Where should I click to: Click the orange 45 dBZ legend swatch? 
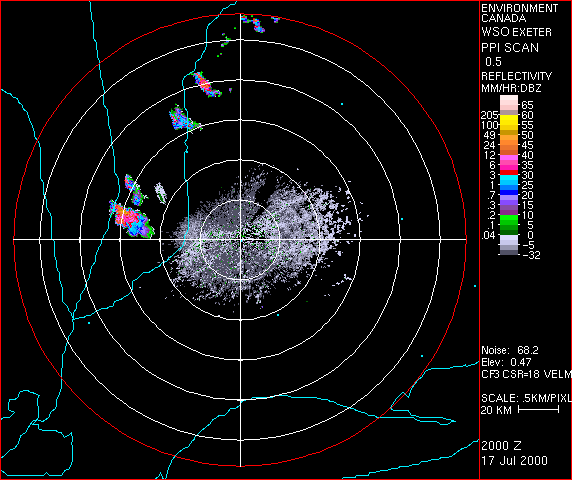(x=509, y=145)
